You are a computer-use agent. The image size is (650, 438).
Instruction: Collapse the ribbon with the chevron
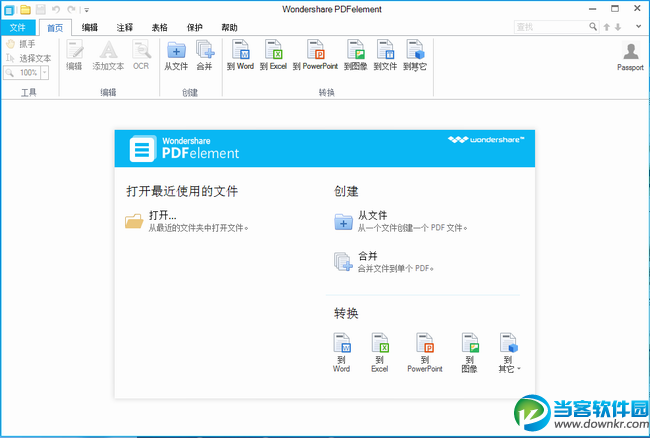coord(638,27)
